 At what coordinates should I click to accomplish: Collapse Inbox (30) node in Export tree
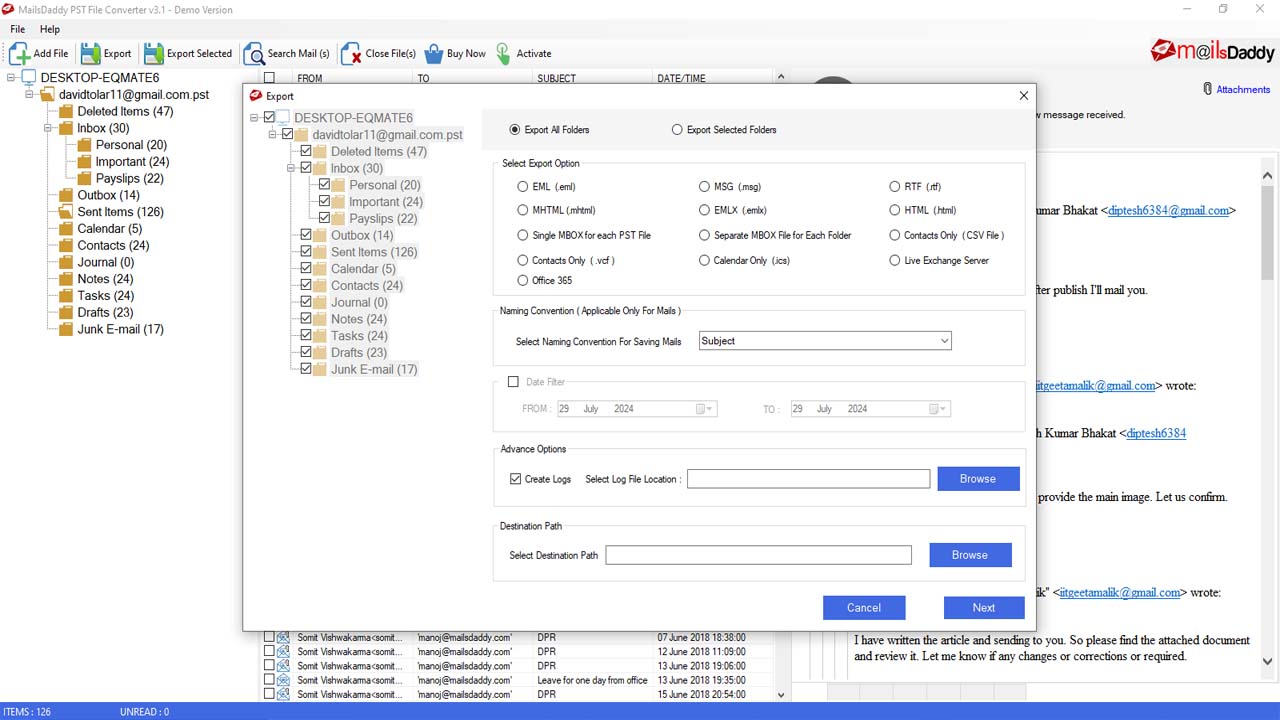(x=291, y=168)
